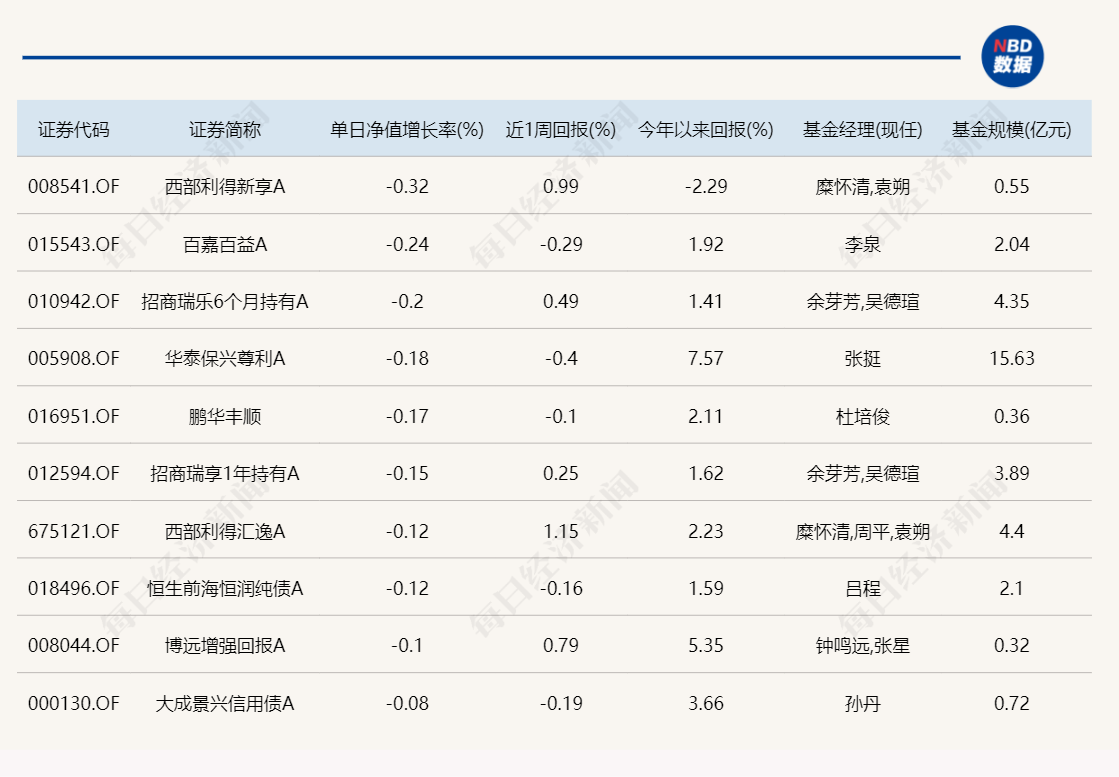Image resolution: width=1119 pixels, height=777 pixels.
Task: Click manager name 张挺
Action: pos(863,358)
